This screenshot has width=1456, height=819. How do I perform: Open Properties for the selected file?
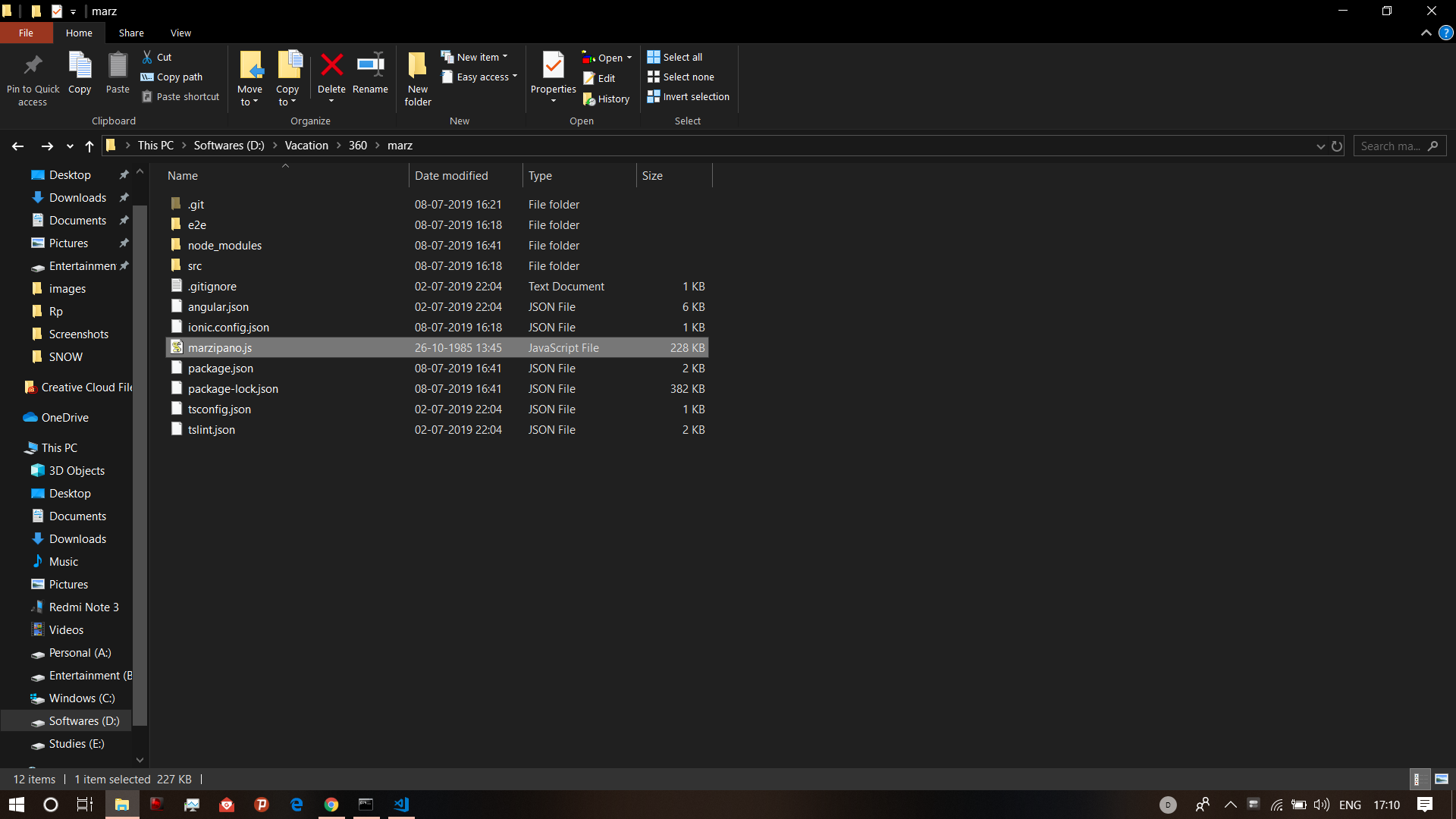[553, 74]
